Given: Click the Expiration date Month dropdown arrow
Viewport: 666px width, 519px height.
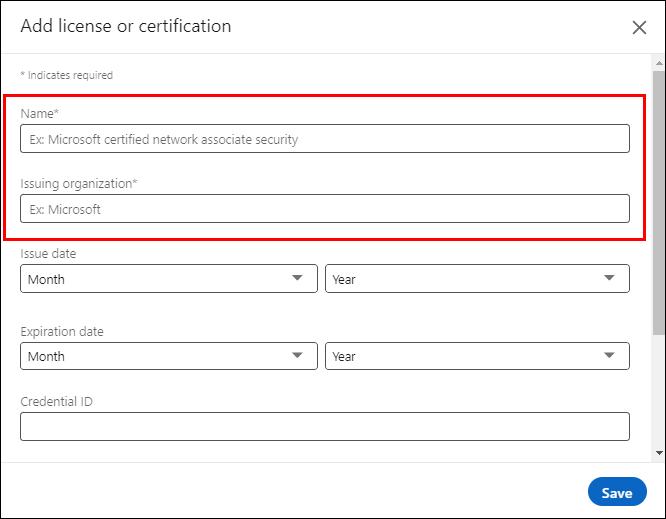Looking at the screenshot, I should 298,356.
